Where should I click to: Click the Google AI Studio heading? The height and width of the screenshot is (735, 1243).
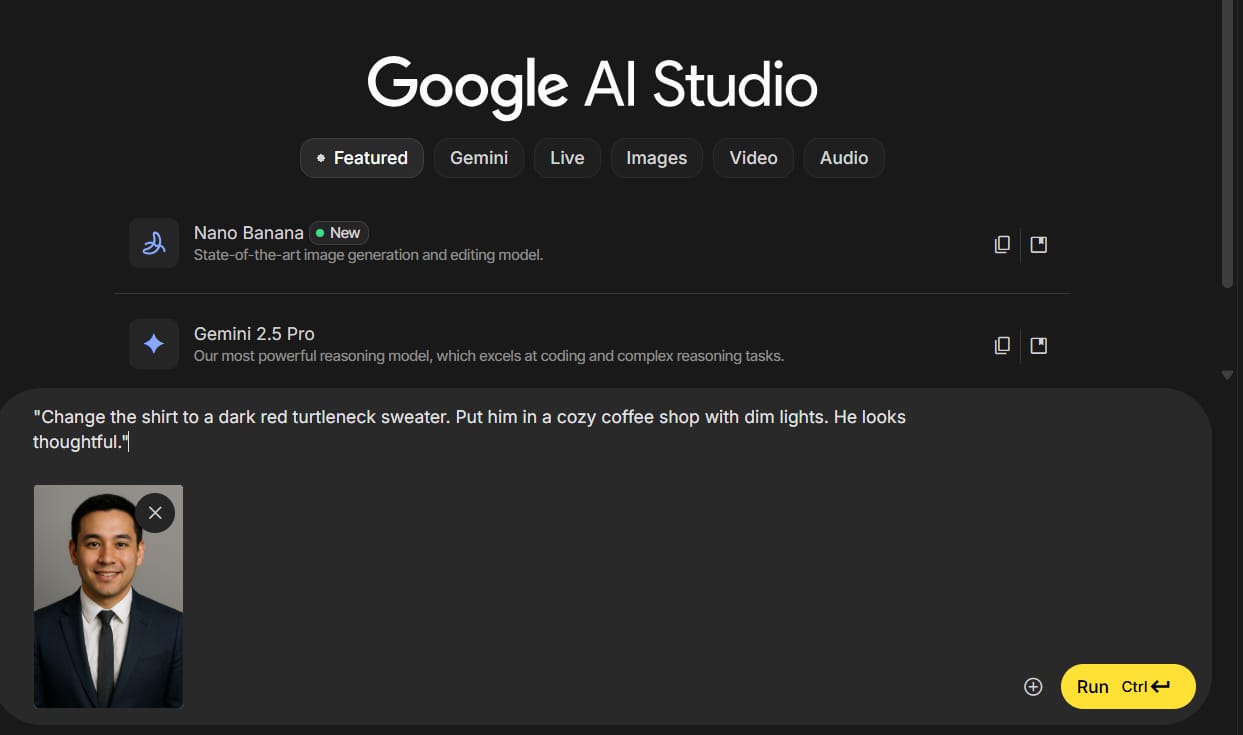[x=592, y=85]
